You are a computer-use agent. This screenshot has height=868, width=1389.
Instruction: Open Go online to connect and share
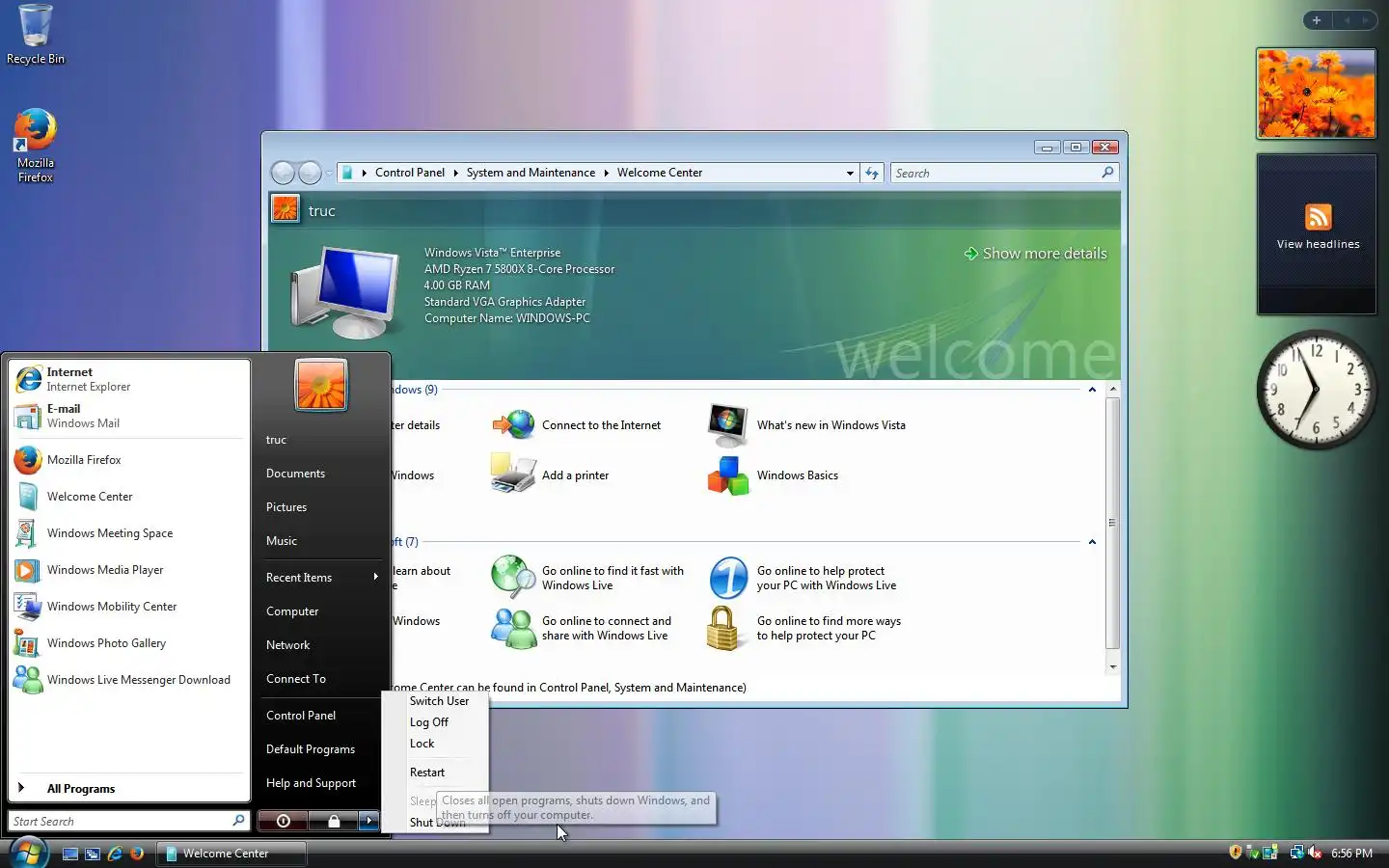581,628
